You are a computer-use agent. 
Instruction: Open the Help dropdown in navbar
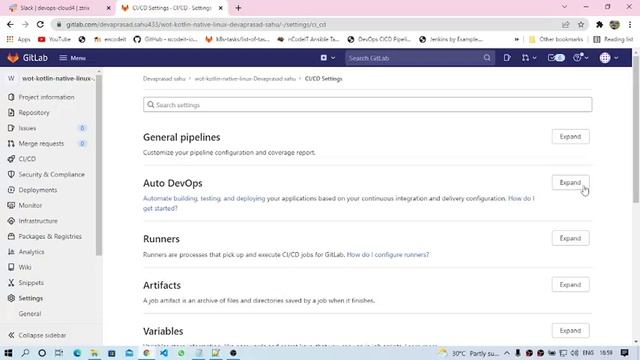pyautogui.click(x=581, y=58)
